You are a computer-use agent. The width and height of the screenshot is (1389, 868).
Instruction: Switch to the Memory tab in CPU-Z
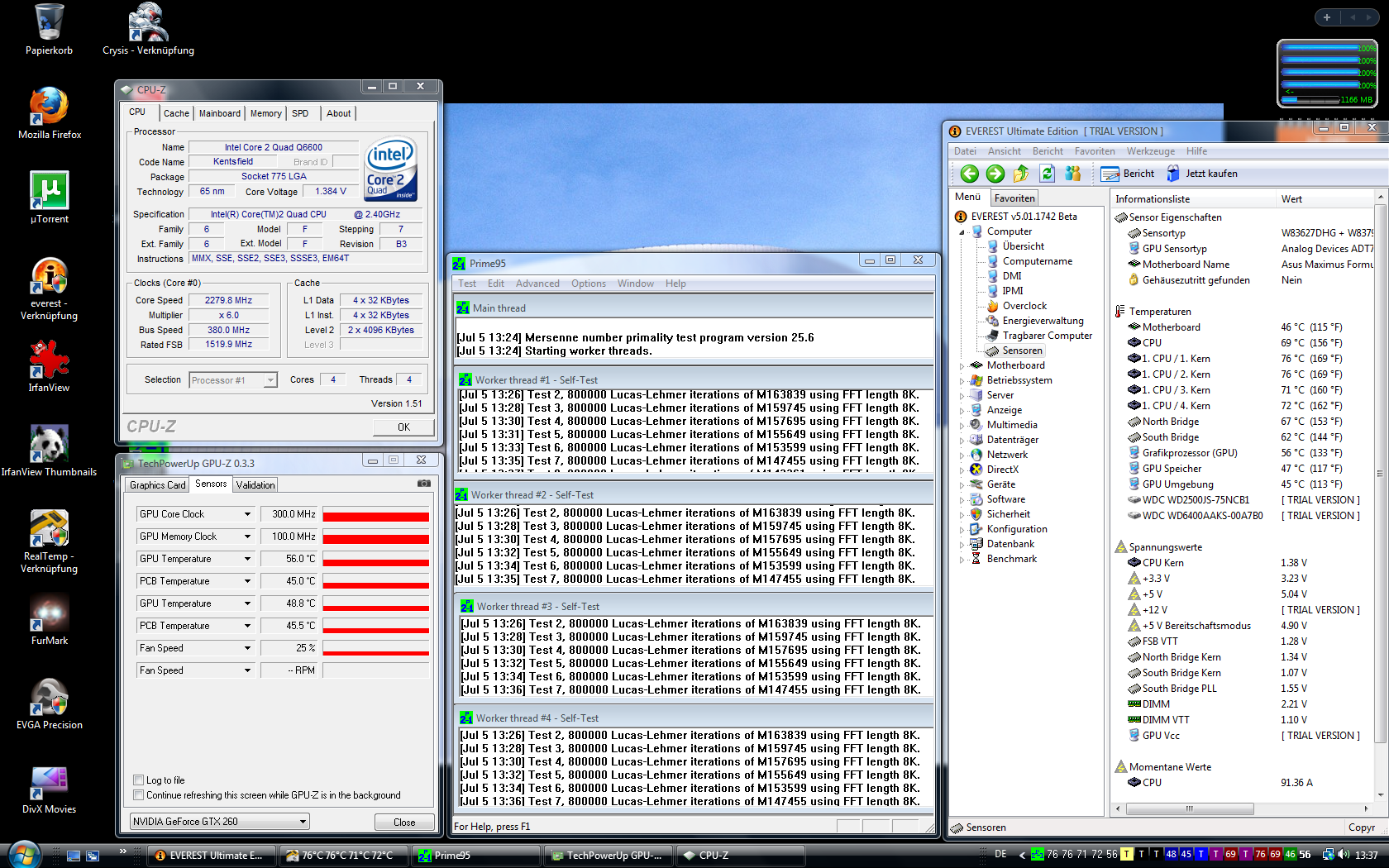[x=265, y=113]
